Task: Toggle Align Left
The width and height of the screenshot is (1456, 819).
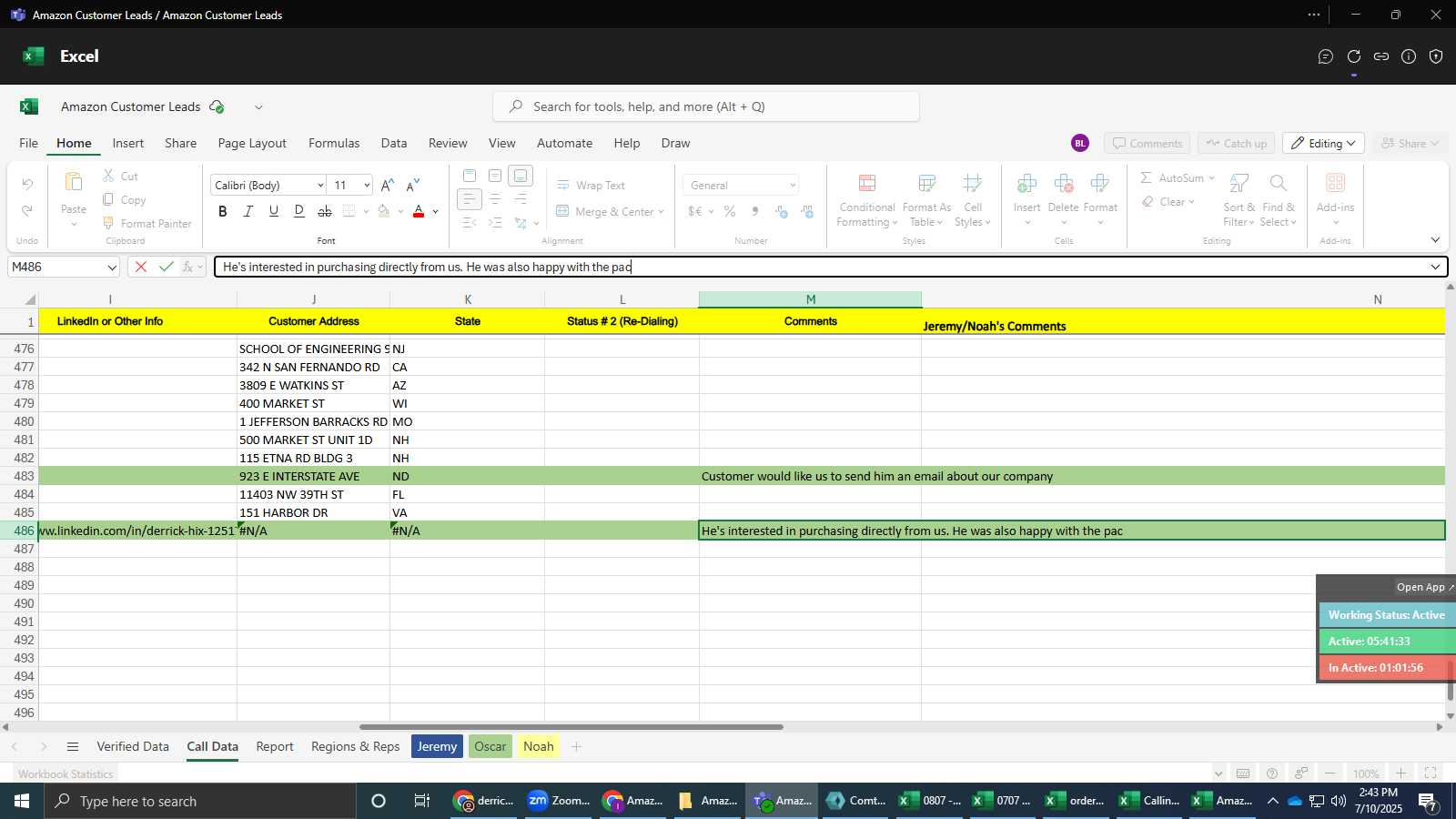Action: 470,199
